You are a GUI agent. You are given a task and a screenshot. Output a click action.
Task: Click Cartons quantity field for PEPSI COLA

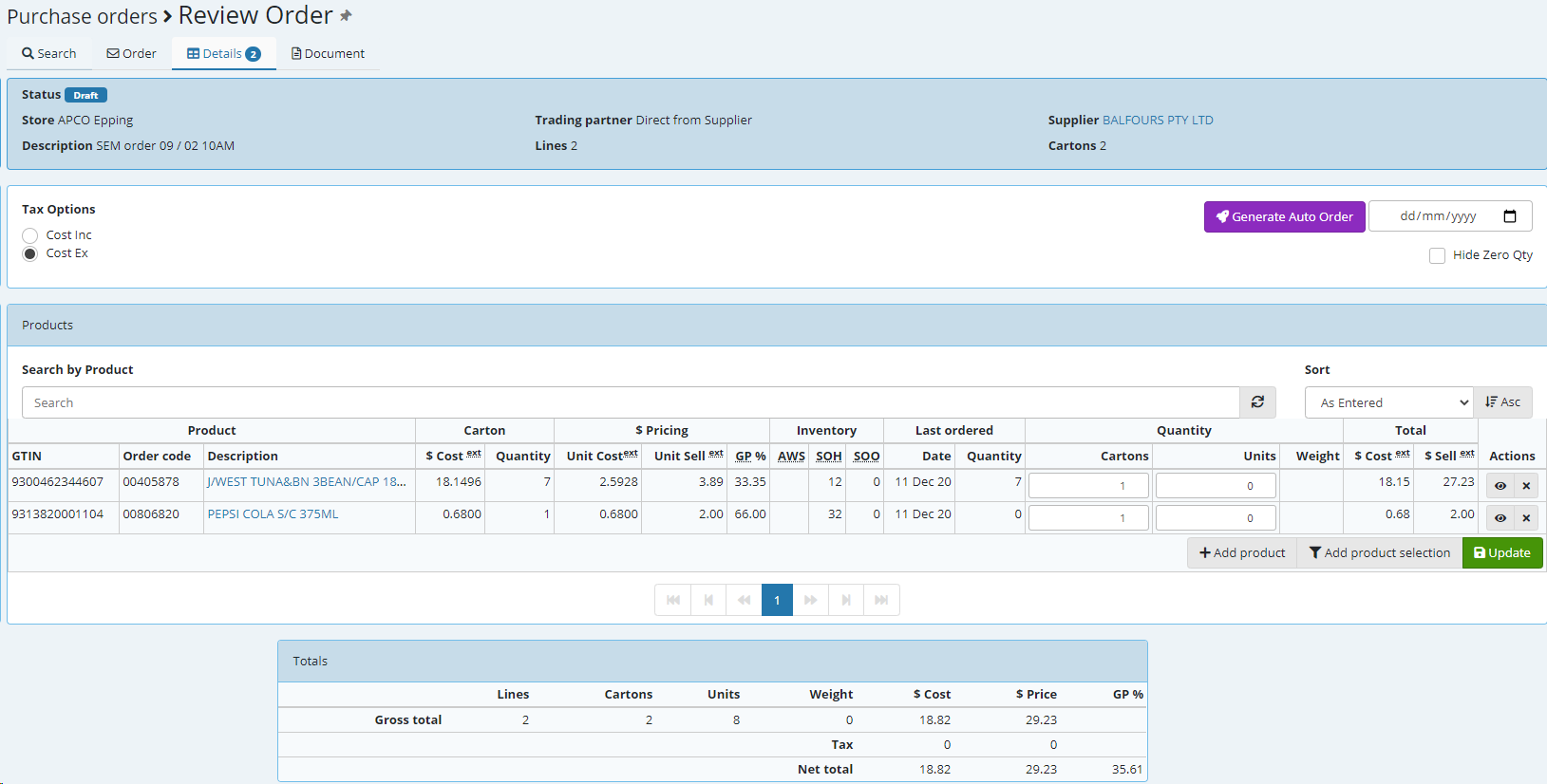(x=1088, y=517)
